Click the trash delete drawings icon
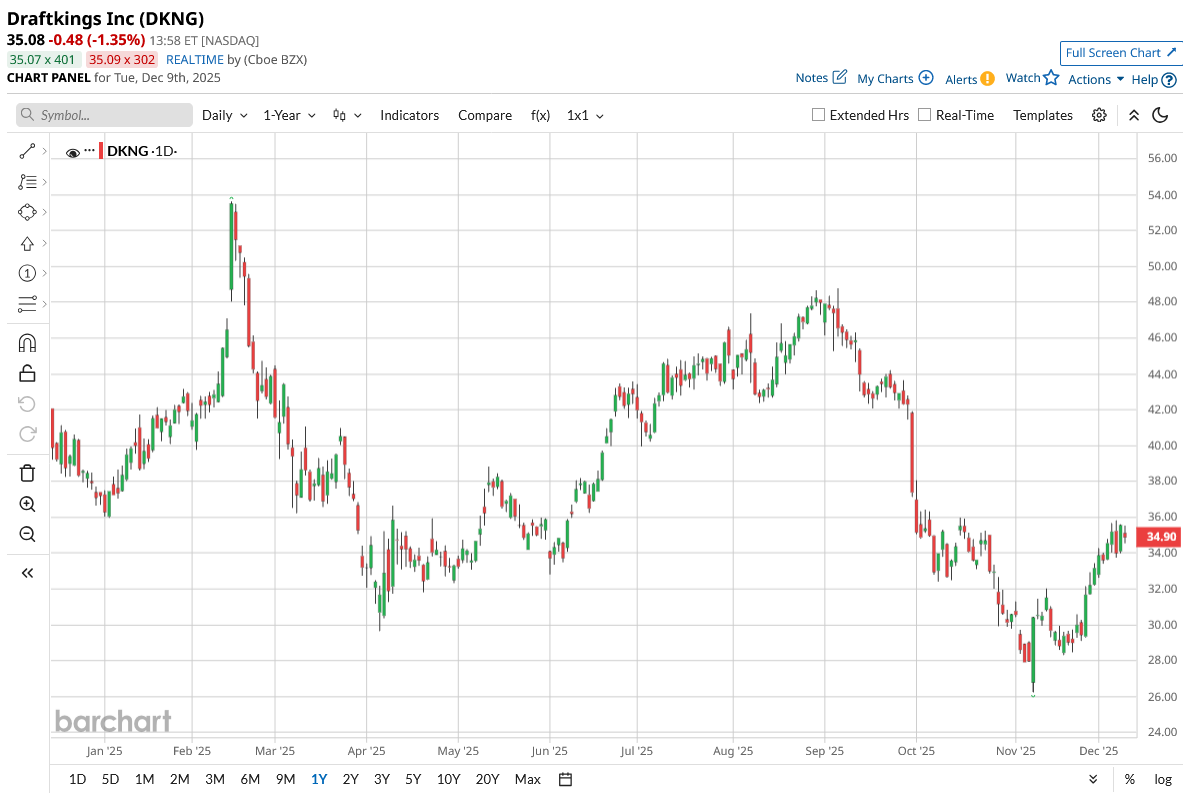Image resolution: width=1183 pixels, height=793 pixels. 27,473
